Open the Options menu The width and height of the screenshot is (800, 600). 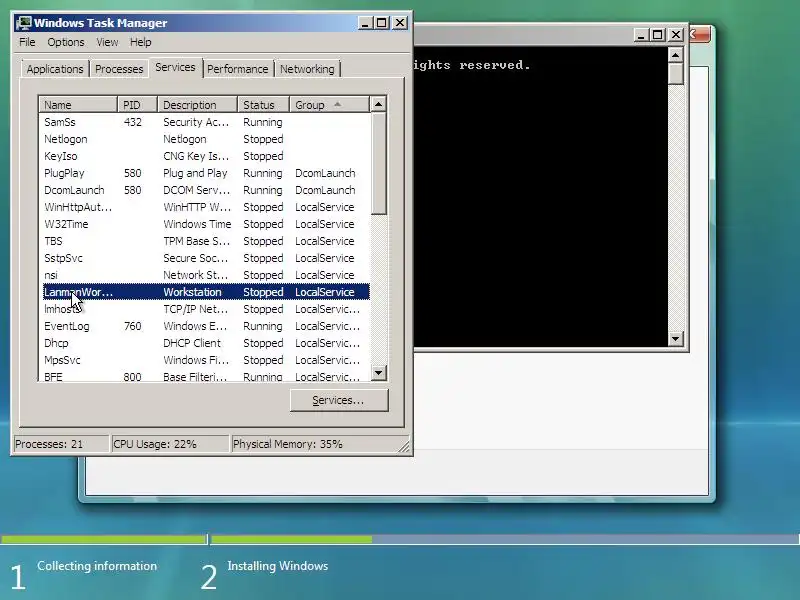click(66, 42)
